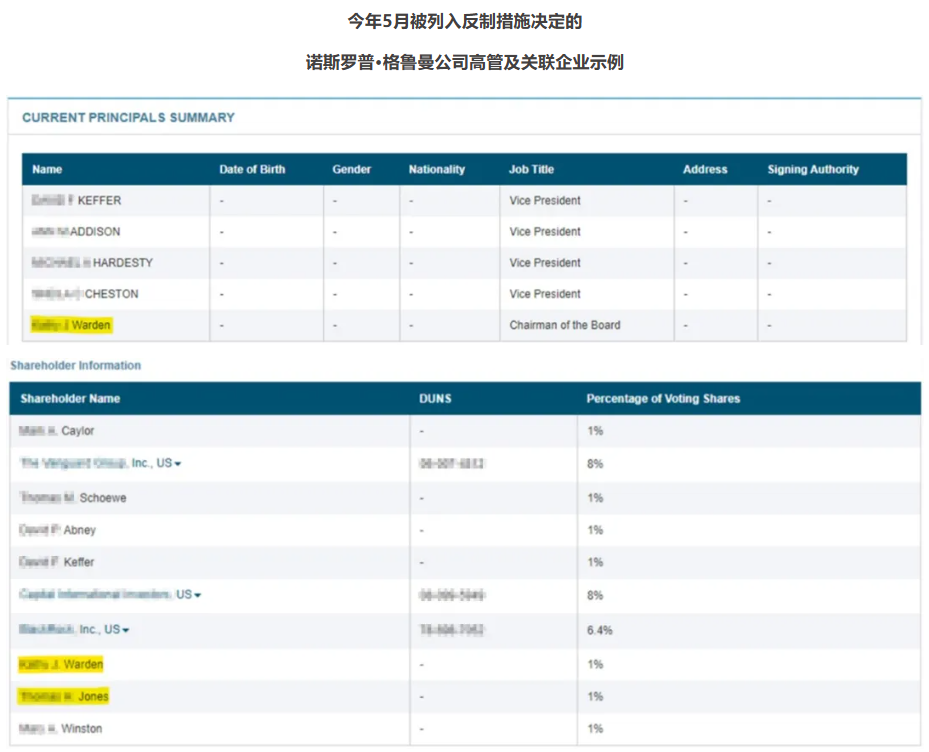Select the KEFFER name in the principals table
The width and height of the screenshot is (929, 752).
pyautogui.click(x=76, y=200)
